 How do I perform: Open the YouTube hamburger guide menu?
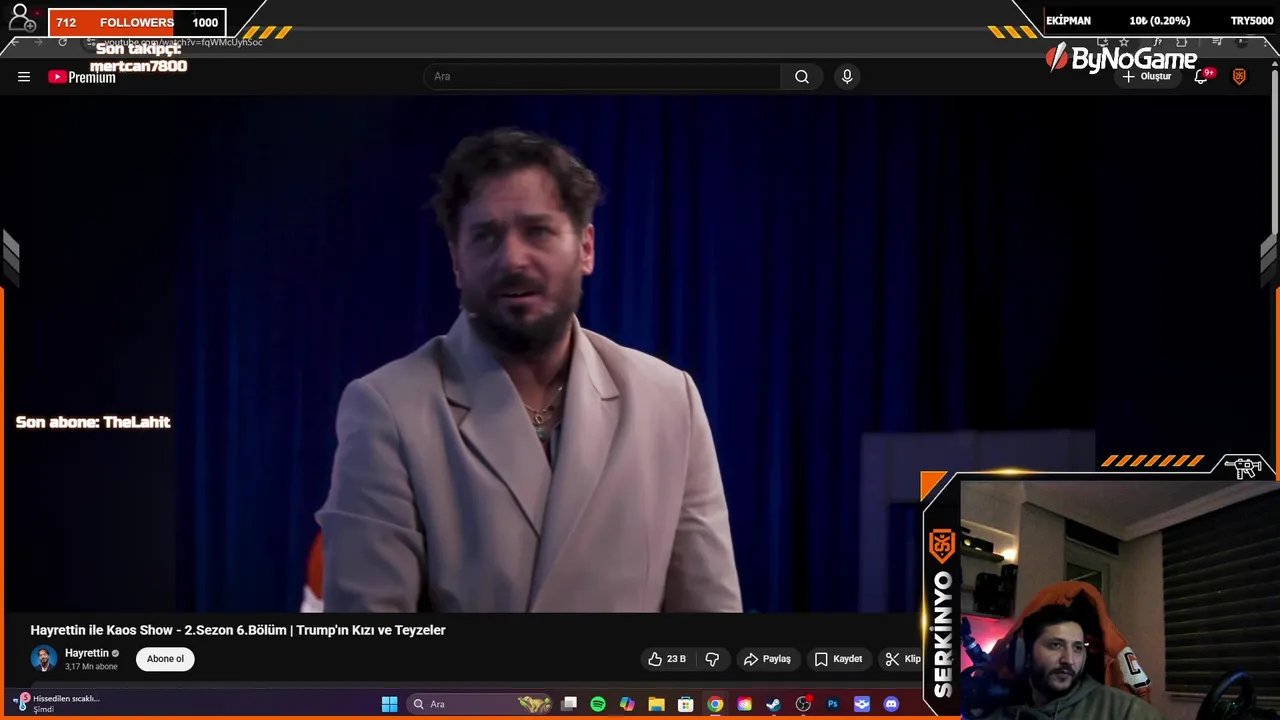(24, 77)
